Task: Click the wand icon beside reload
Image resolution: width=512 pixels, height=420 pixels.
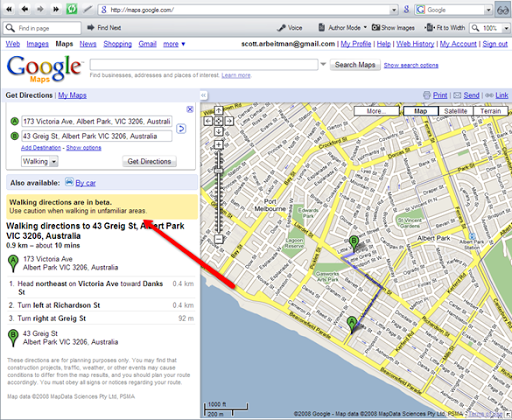Action: 87,9
